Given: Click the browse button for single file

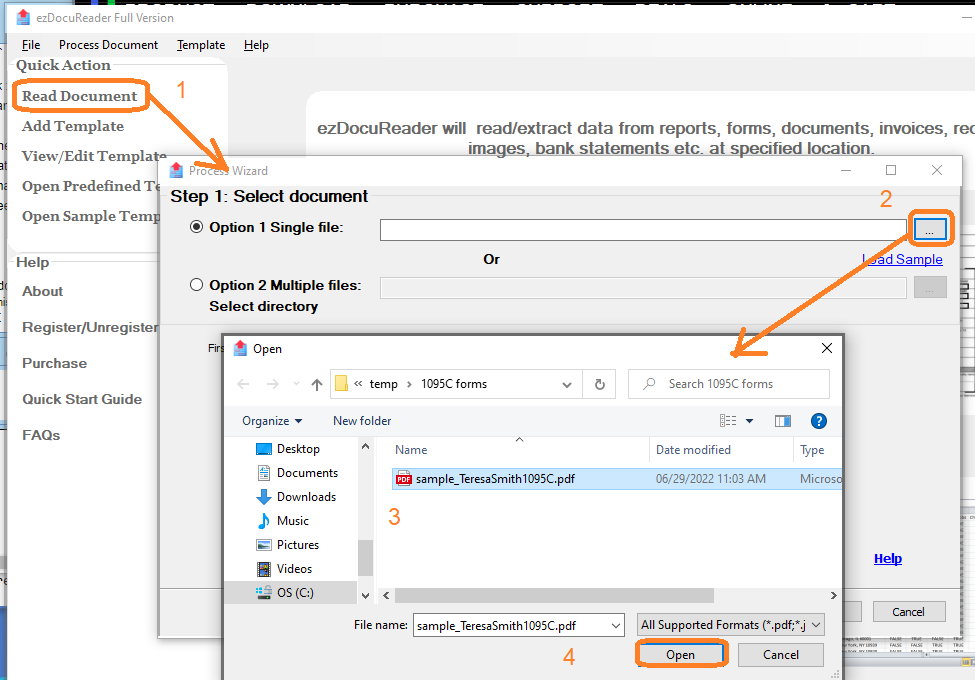Looking at the screenshot, I should pos(929,230).
